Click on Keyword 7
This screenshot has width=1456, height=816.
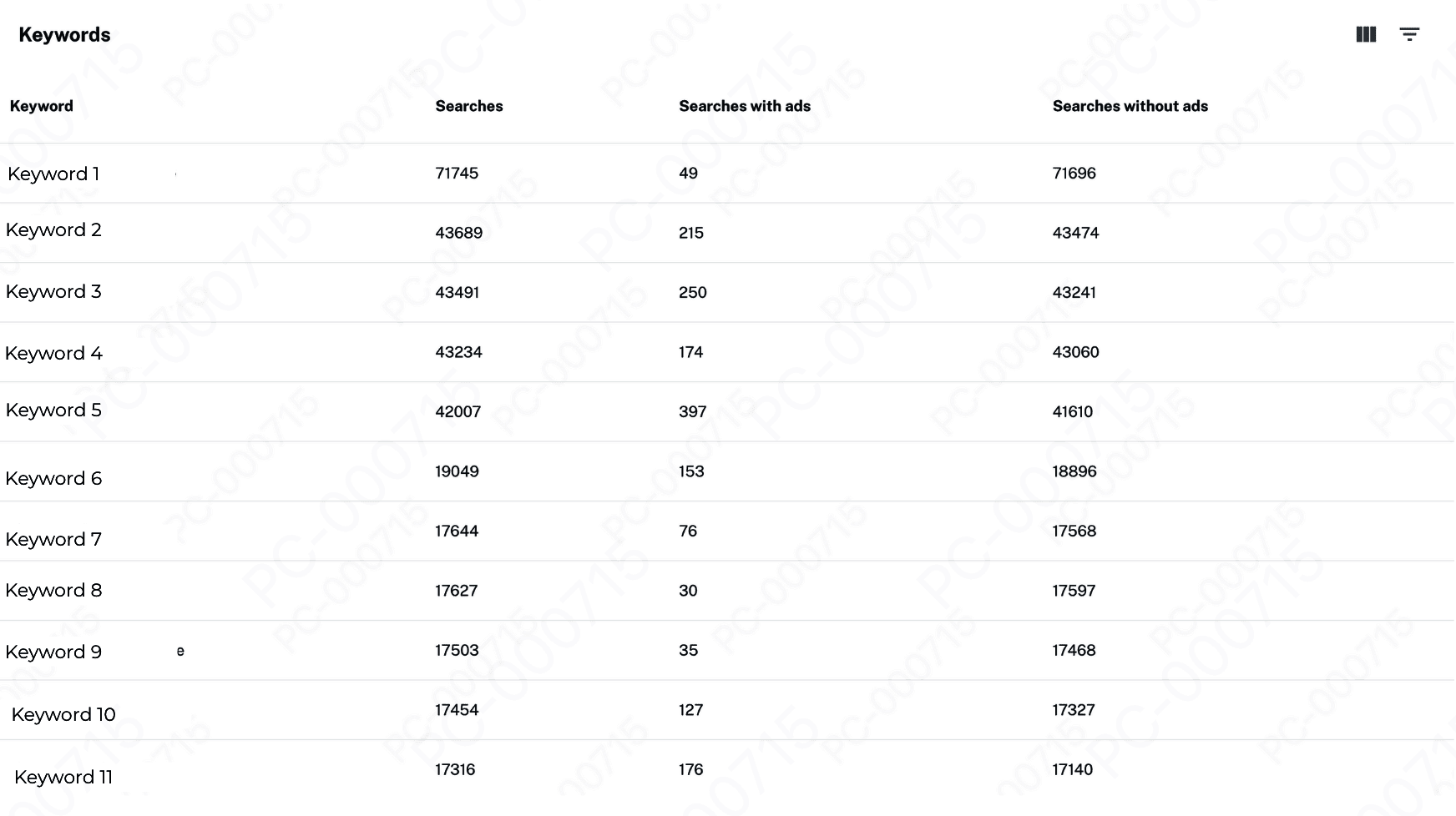[53, 539]
